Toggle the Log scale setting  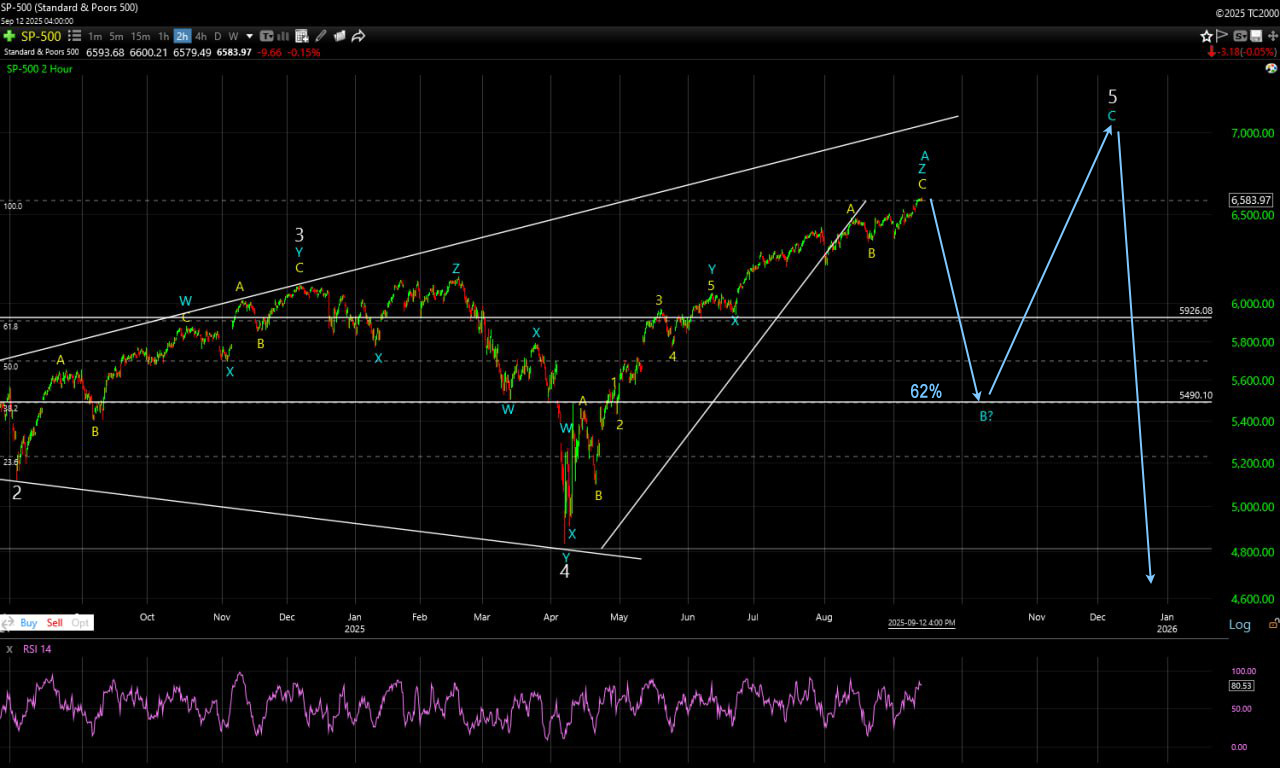1239,624
